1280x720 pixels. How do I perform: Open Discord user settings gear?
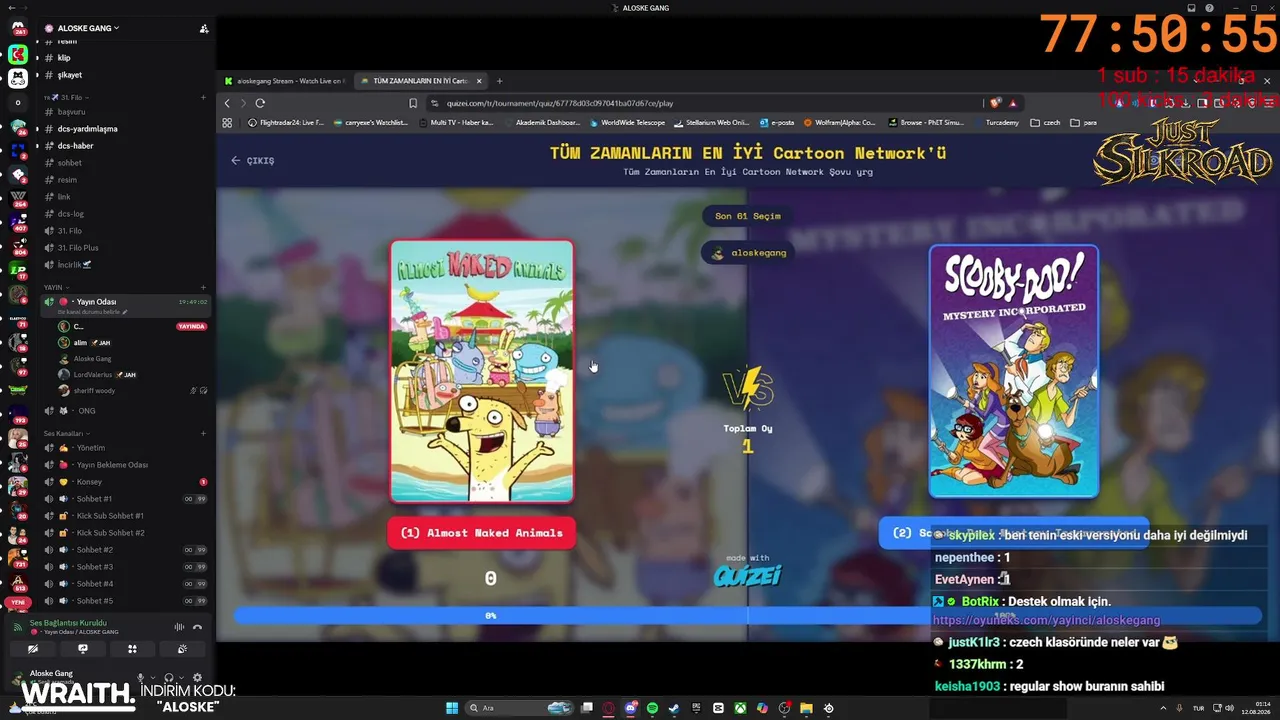click(197, 677)
